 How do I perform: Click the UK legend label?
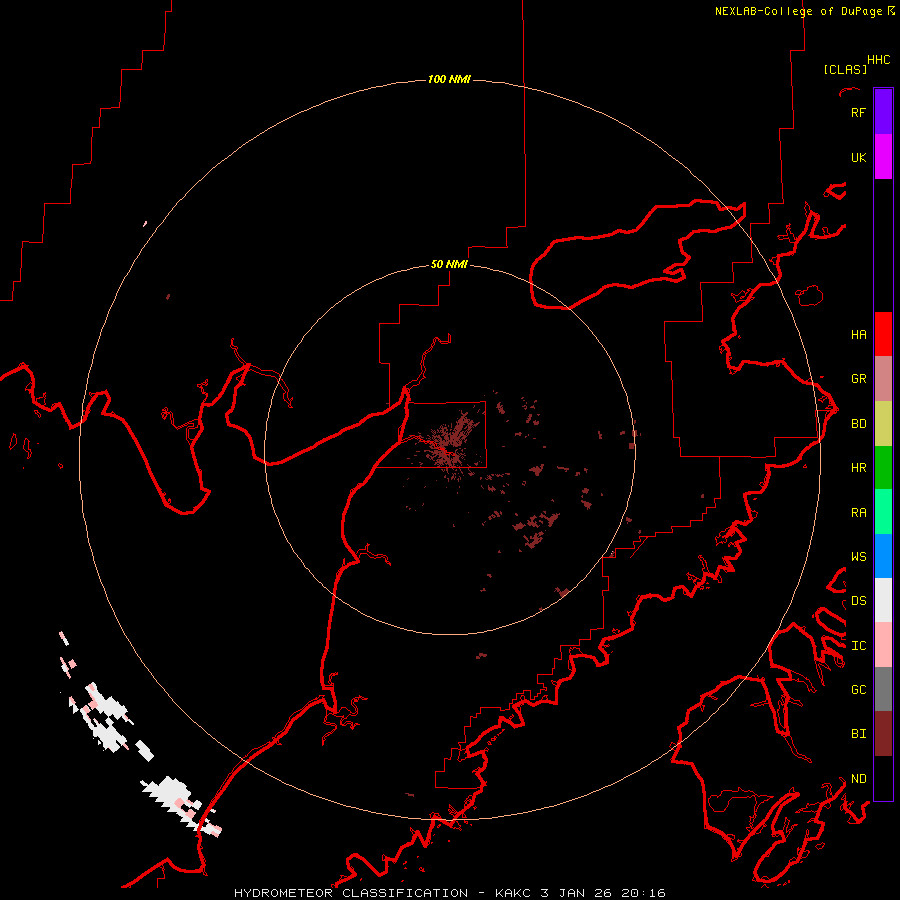(x=858, y=157)
